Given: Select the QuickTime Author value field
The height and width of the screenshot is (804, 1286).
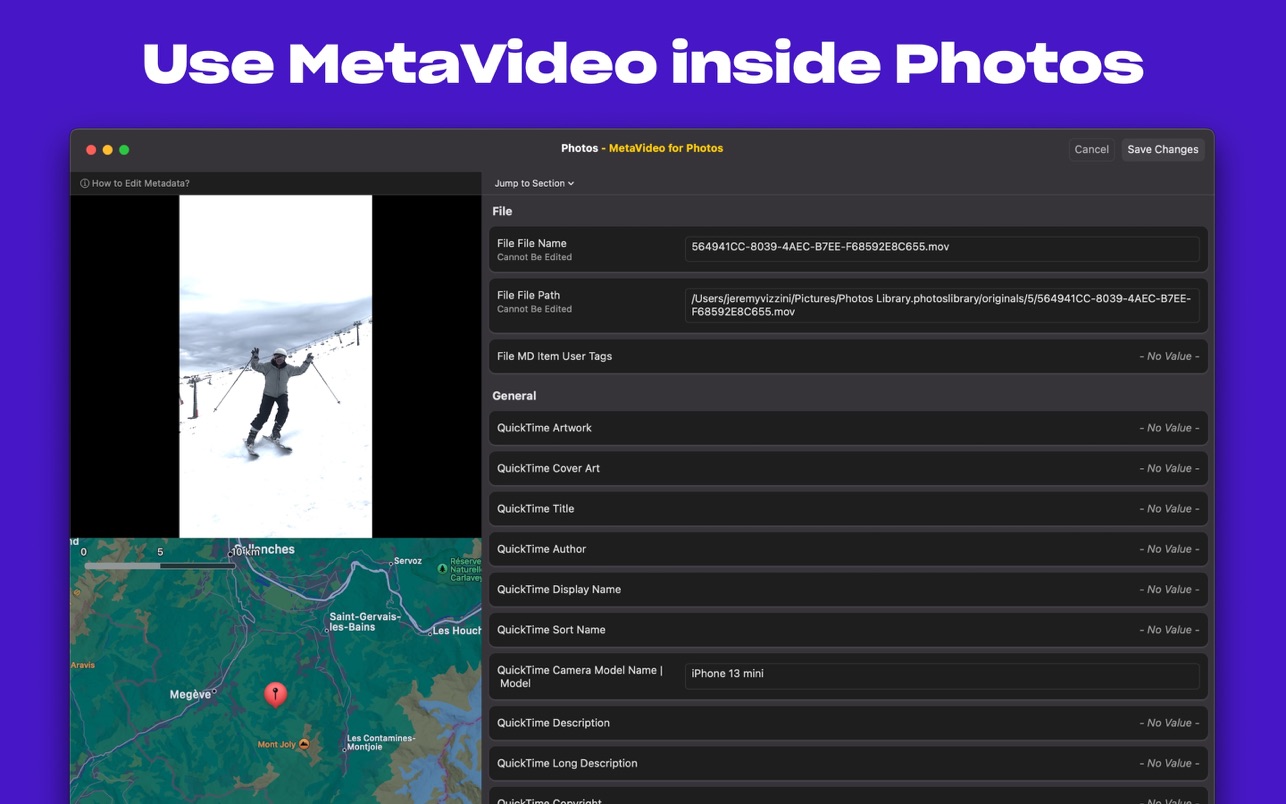Looking at the screenshot, I should 1168,549.
